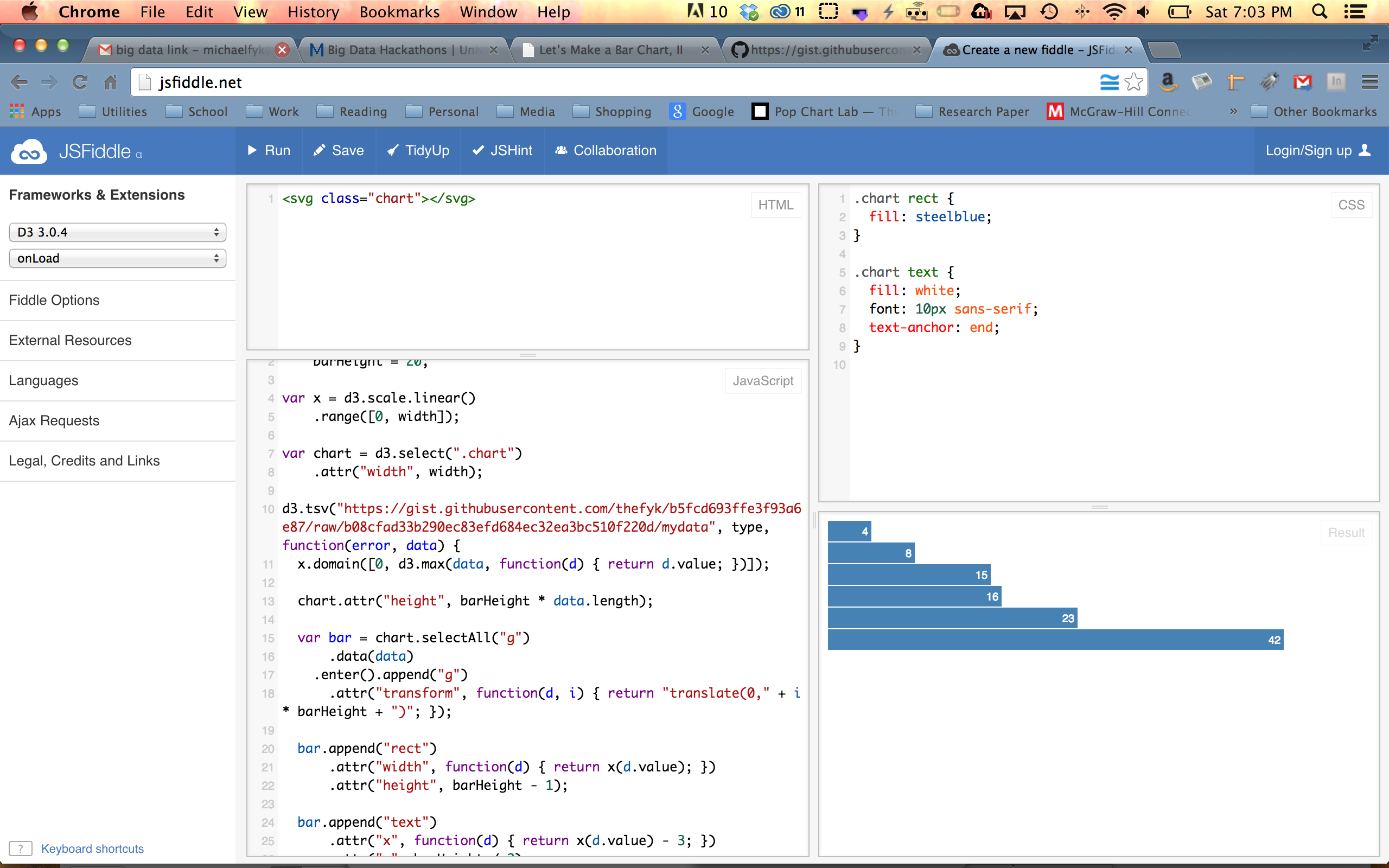Open Spotlight search in menu bar
The image size is (1389, 868).
pos(1320,11)
